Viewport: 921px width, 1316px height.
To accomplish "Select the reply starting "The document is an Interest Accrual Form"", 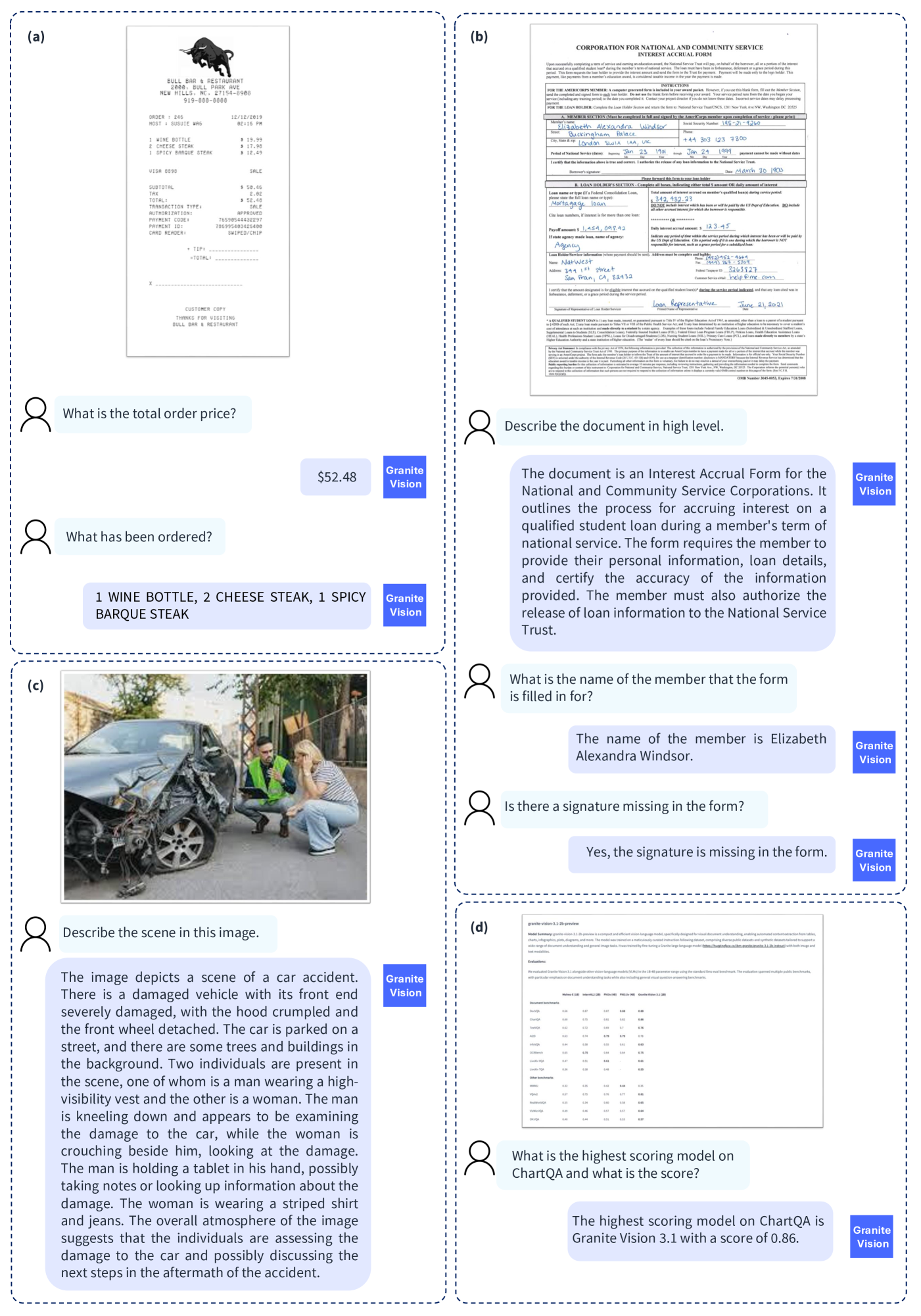I will [673, 552].
